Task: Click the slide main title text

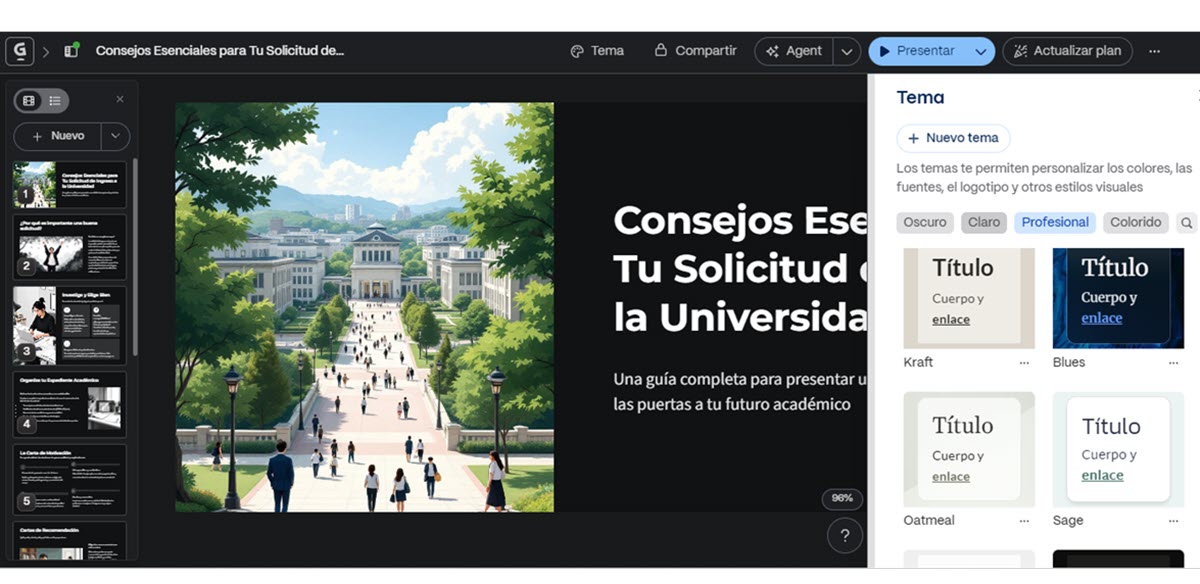Action: pos(740,268)
